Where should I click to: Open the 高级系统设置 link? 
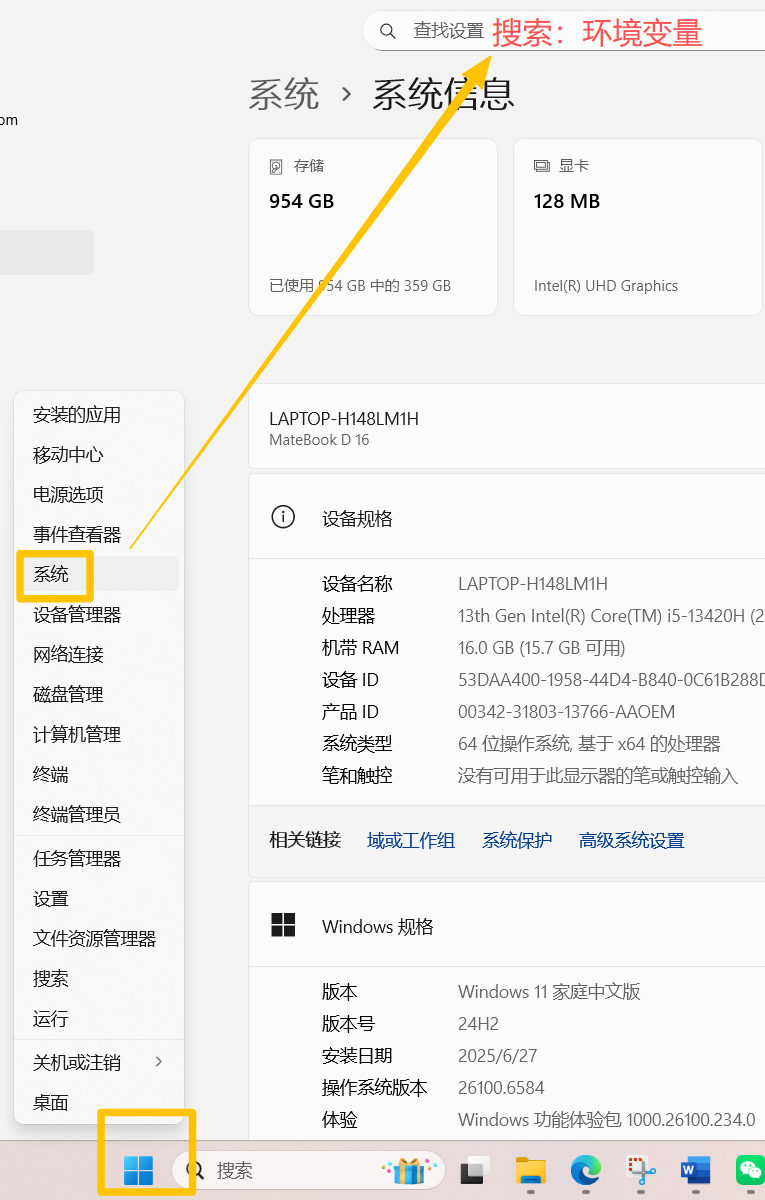(632, 840)
